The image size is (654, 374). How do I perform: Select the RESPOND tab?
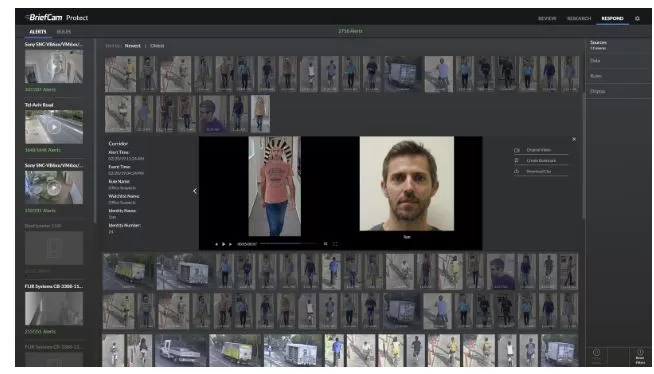point(612,18)
